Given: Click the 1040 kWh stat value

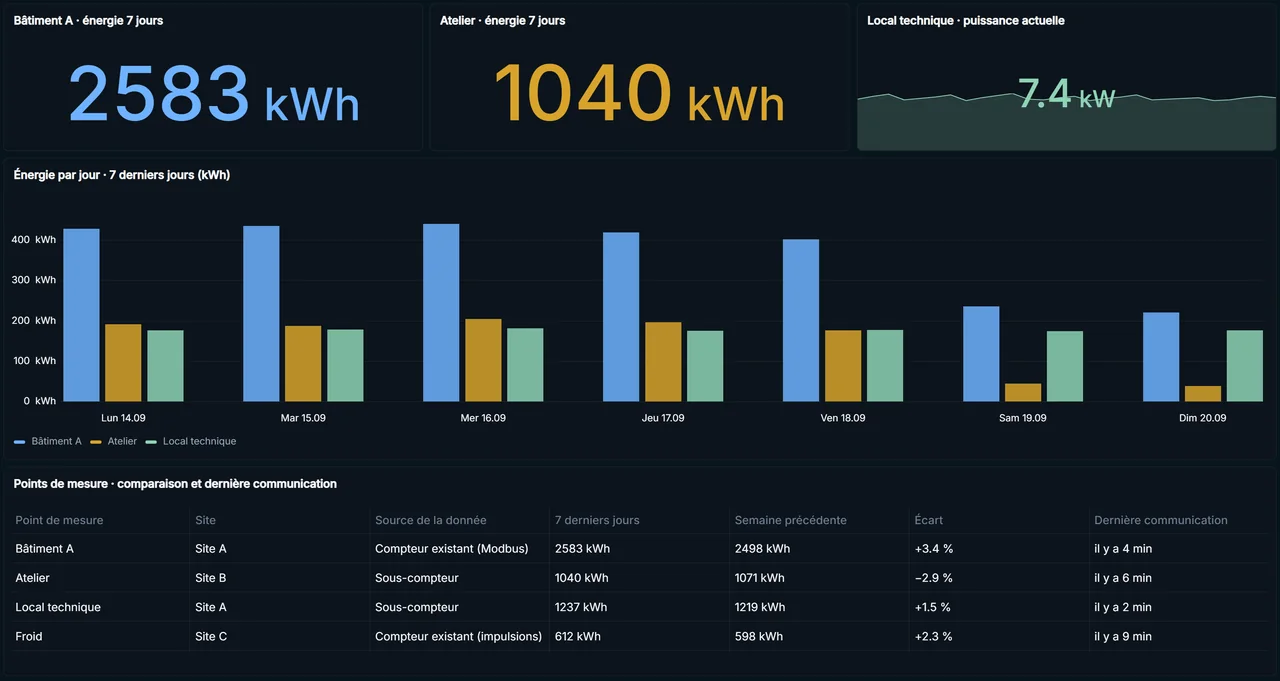Looking at the screenshot, I should pyautogui.click(x=639, y=94).
